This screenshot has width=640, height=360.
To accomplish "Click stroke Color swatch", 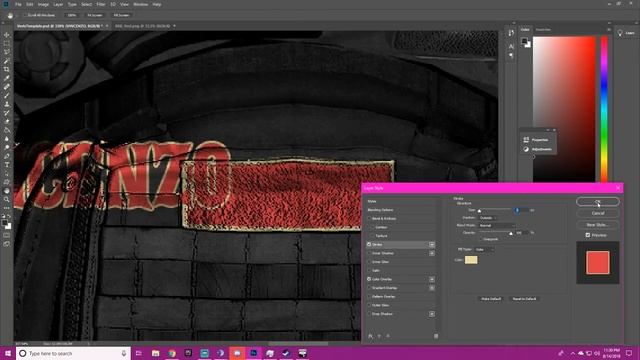I will coord(471,260).
